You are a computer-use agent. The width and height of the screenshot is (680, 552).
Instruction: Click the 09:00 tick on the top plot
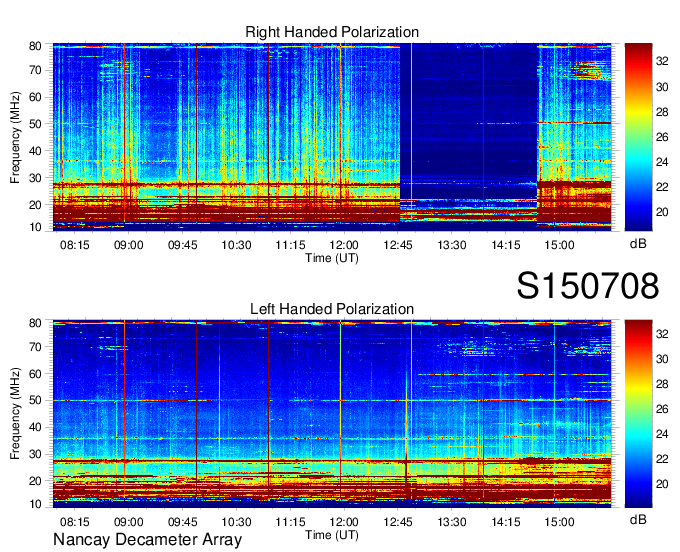[x=128, y=245]
